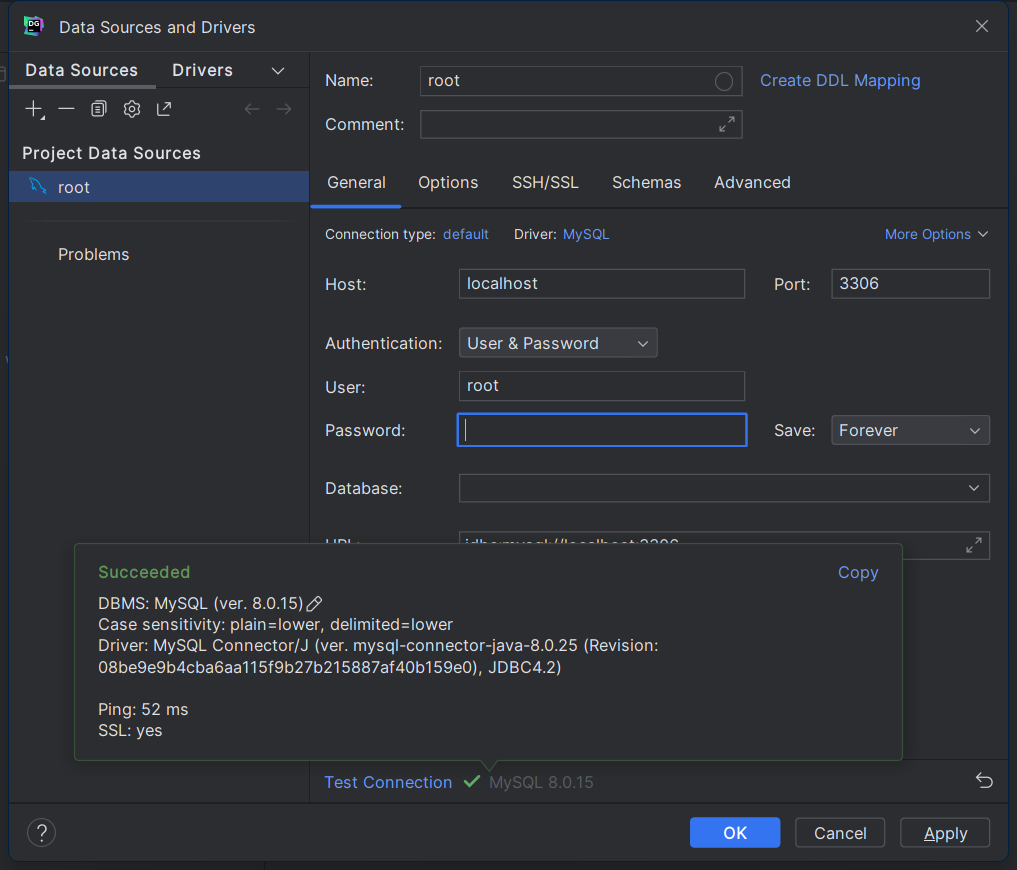
Task: Switch to the Drivers tab
Action: coord(202,70)
